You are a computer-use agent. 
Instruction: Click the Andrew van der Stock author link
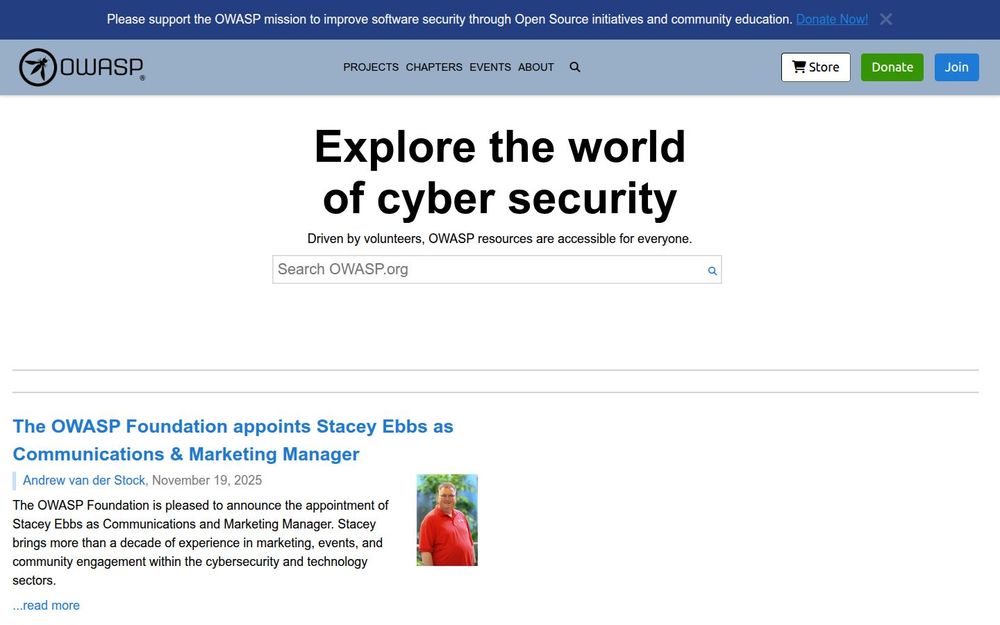pos(84,480)
